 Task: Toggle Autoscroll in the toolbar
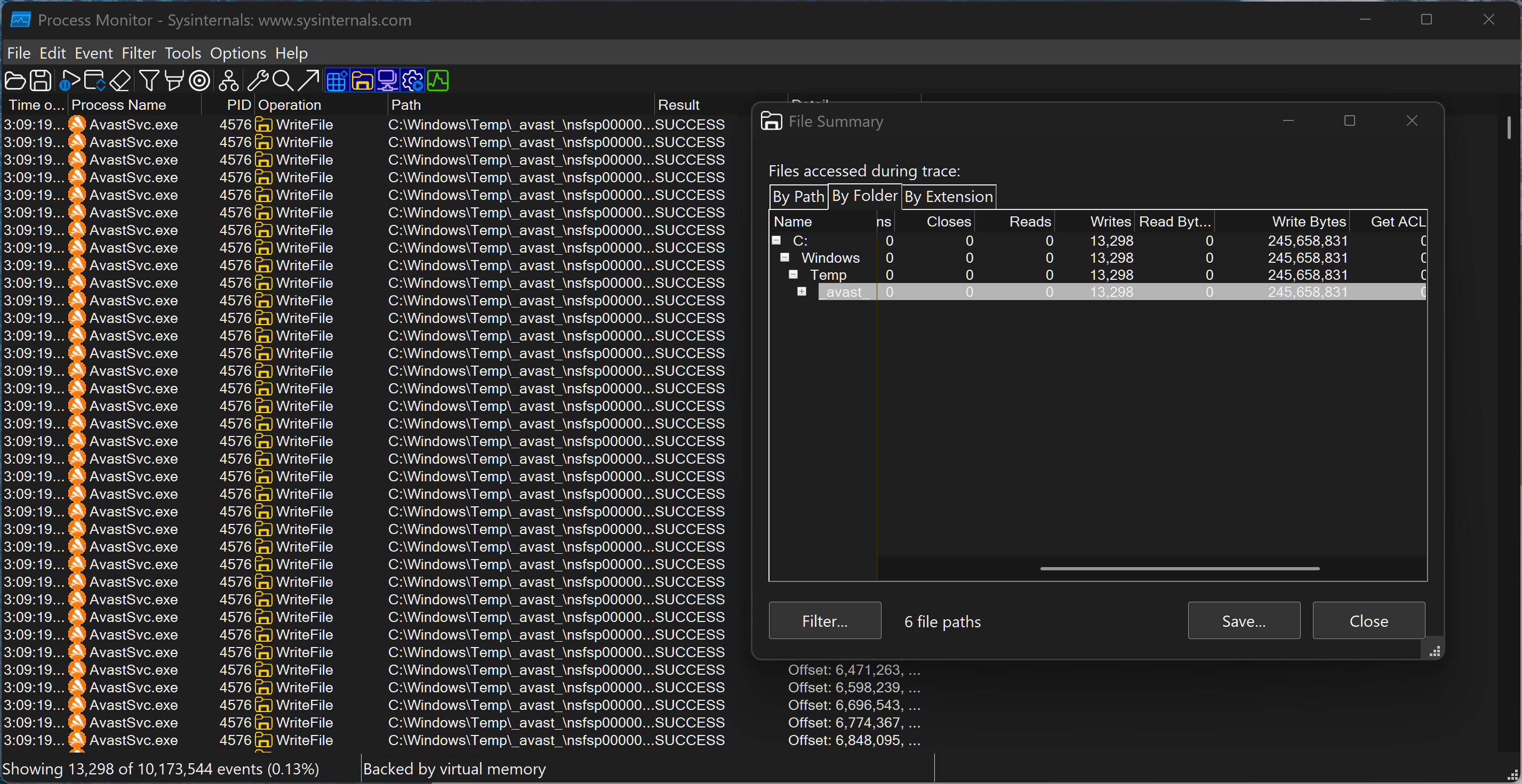(x=94, y=81)
